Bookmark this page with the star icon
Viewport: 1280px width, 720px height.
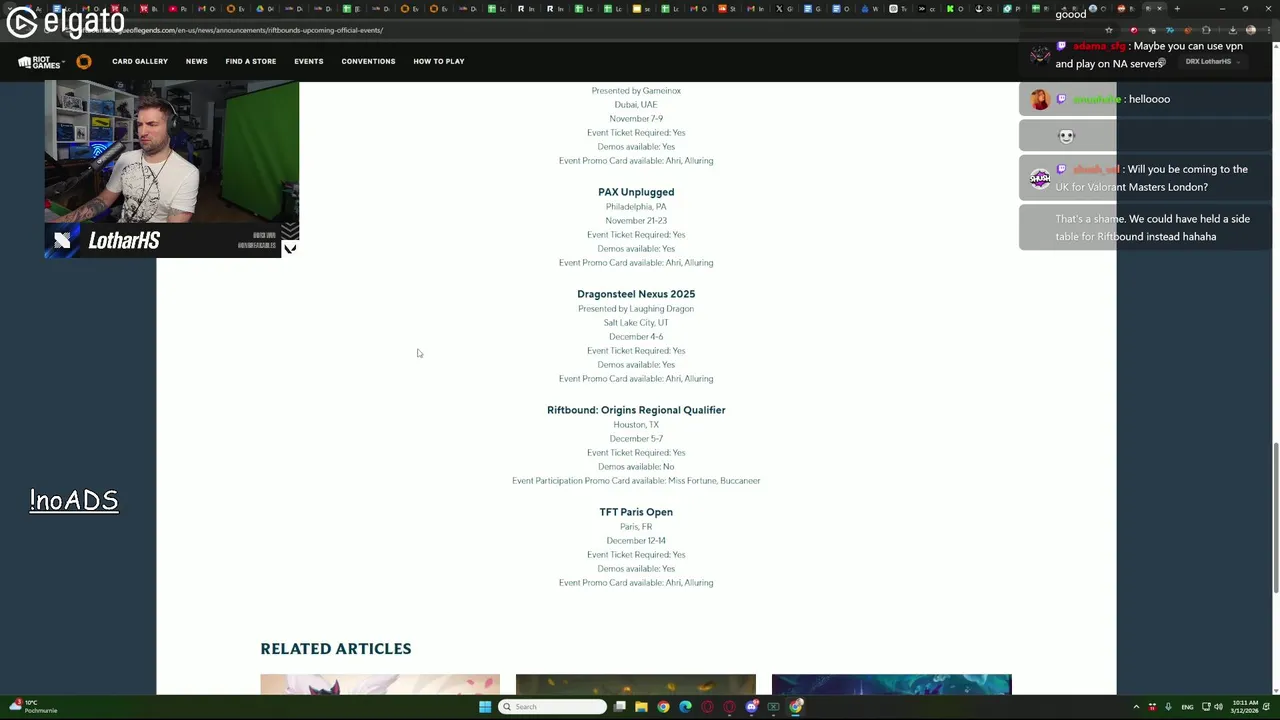[1109, 30]
